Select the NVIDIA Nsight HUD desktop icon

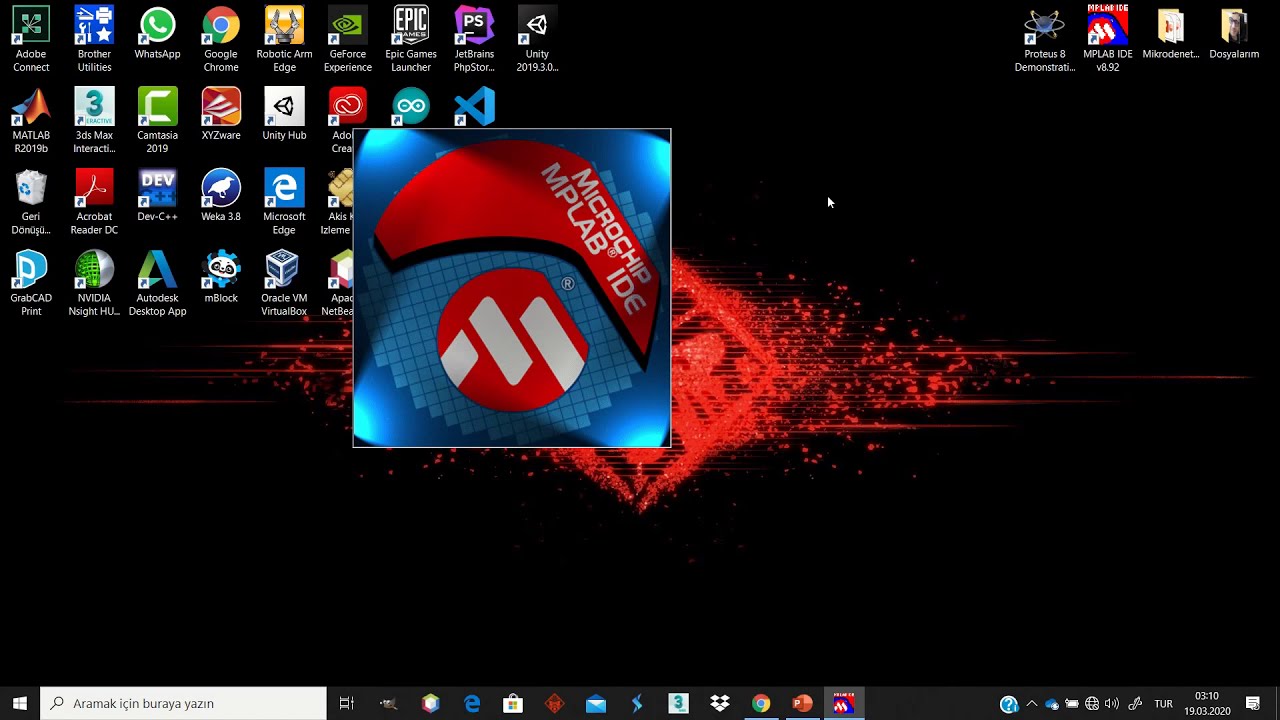(94, 284)
